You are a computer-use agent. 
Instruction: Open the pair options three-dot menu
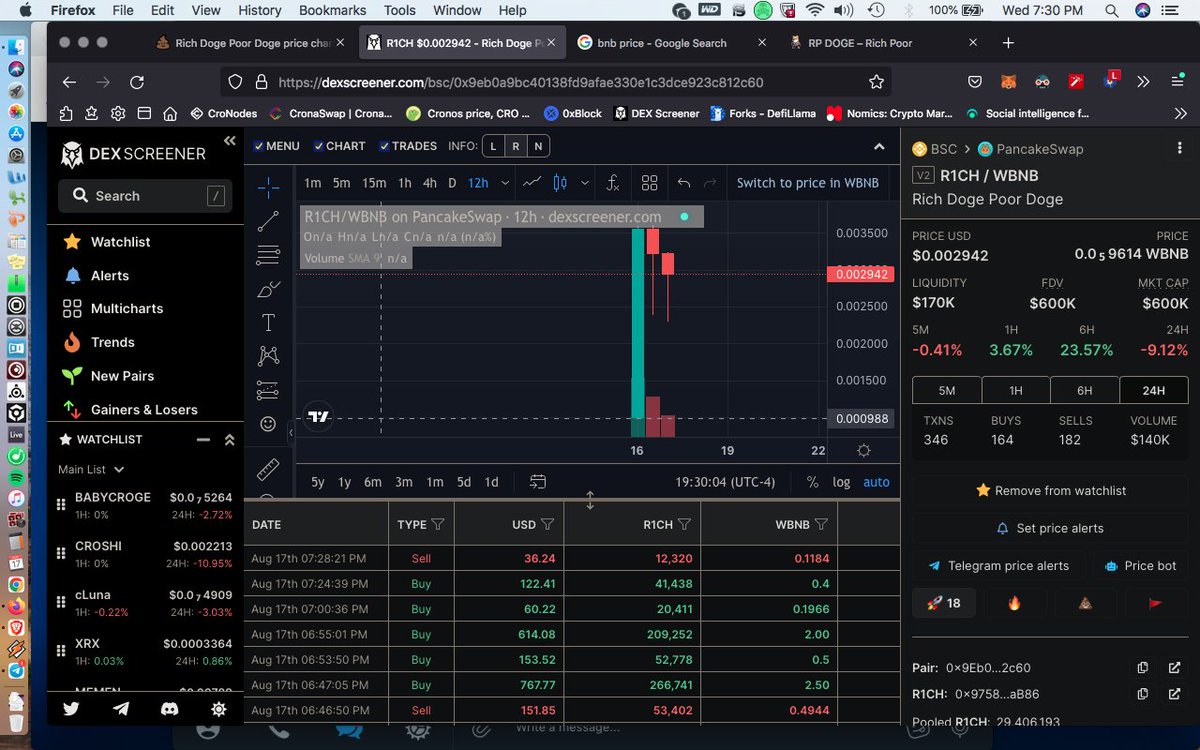coord(1180,148)
